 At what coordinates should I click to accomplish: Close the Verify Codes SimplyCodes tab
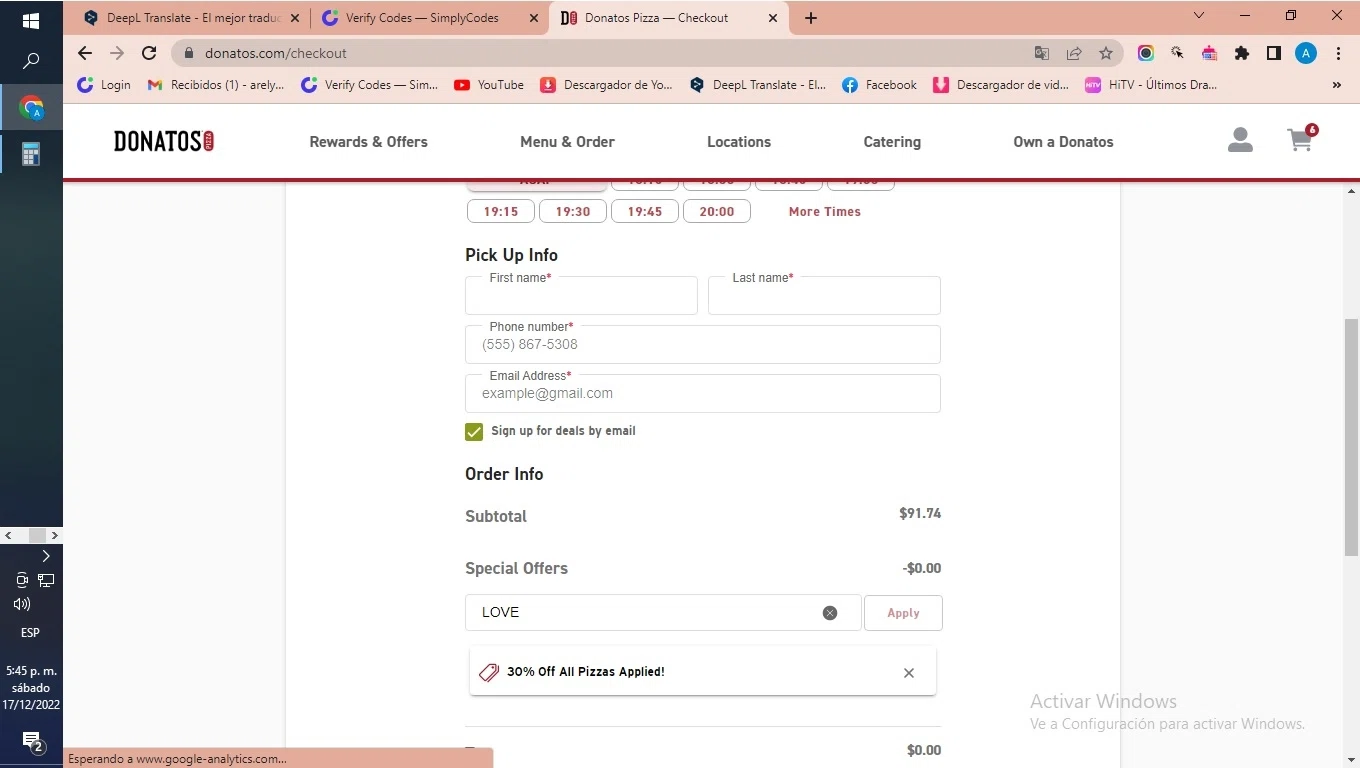[533, 18]
